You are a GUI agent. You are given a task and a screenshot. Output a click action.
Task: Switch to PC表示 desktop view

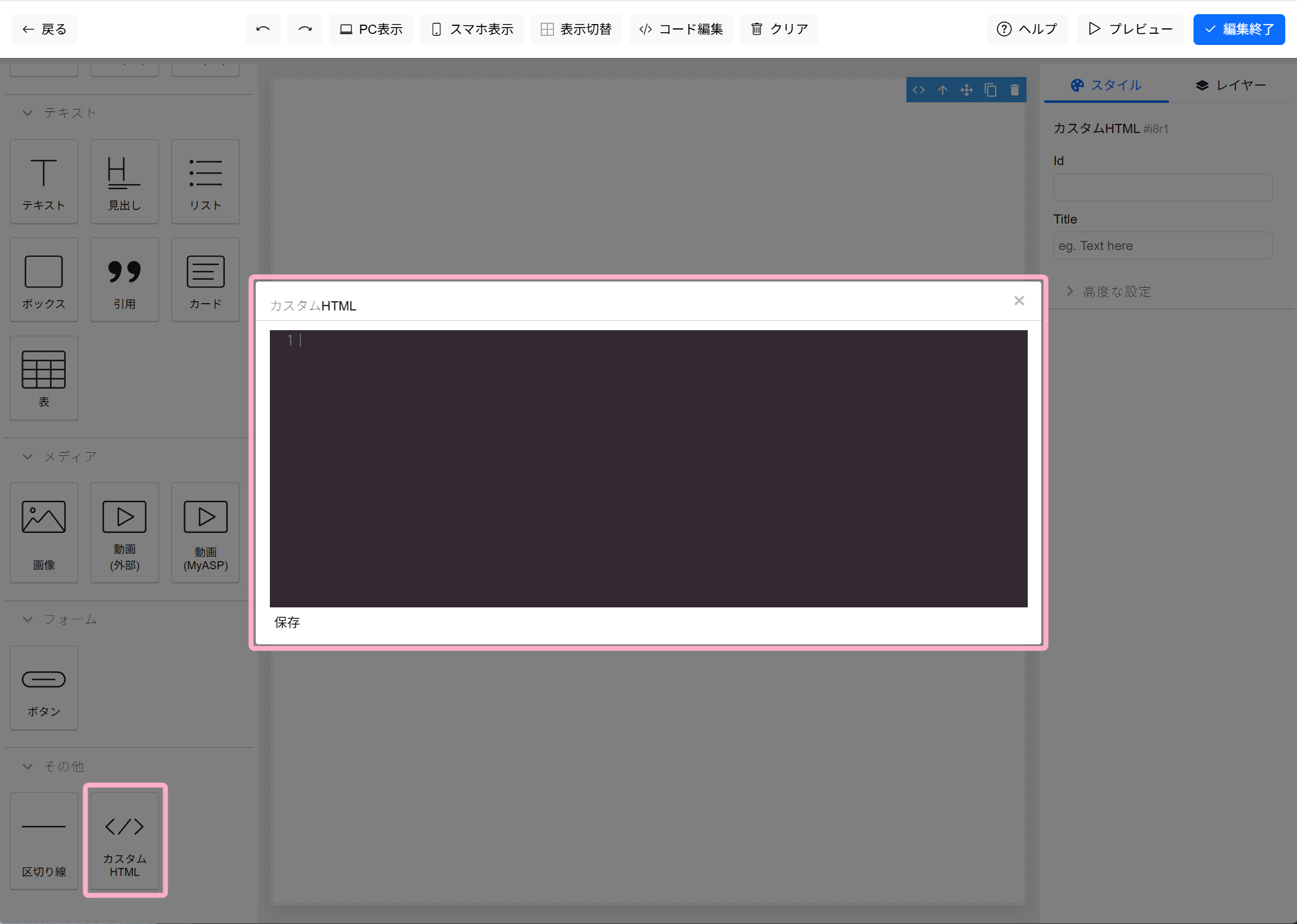click(x=371, y=29)
